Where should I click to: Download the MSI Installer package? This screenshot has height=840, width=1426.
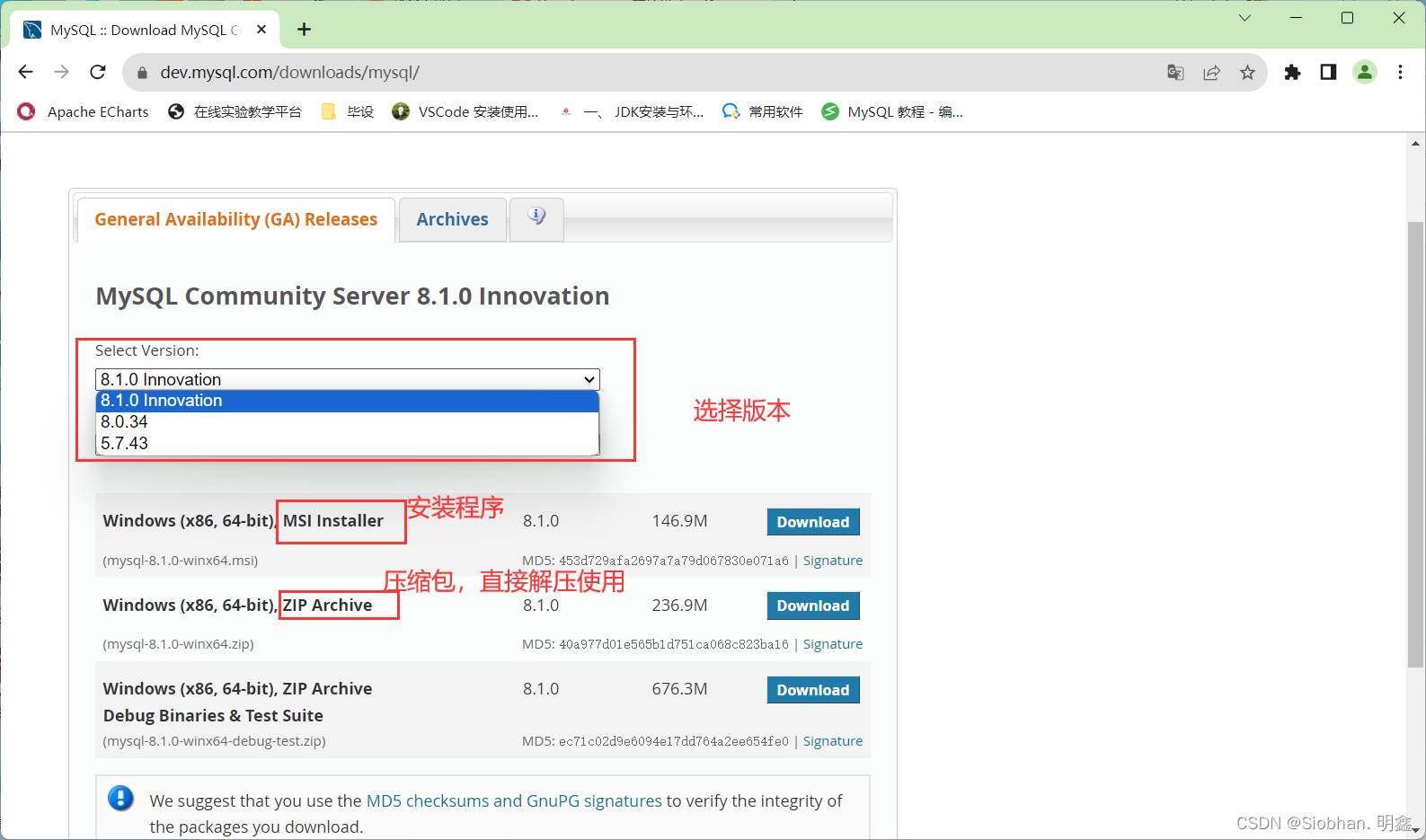click(x=813, y=522)
